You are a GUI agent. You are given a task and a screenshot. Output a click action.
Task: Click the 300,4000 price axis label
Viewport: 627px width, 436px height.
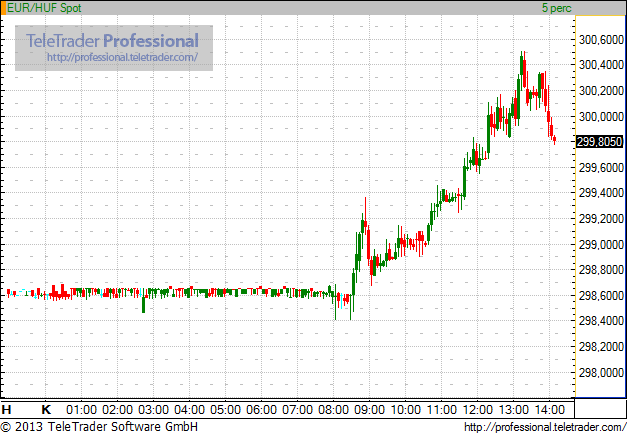601,65
